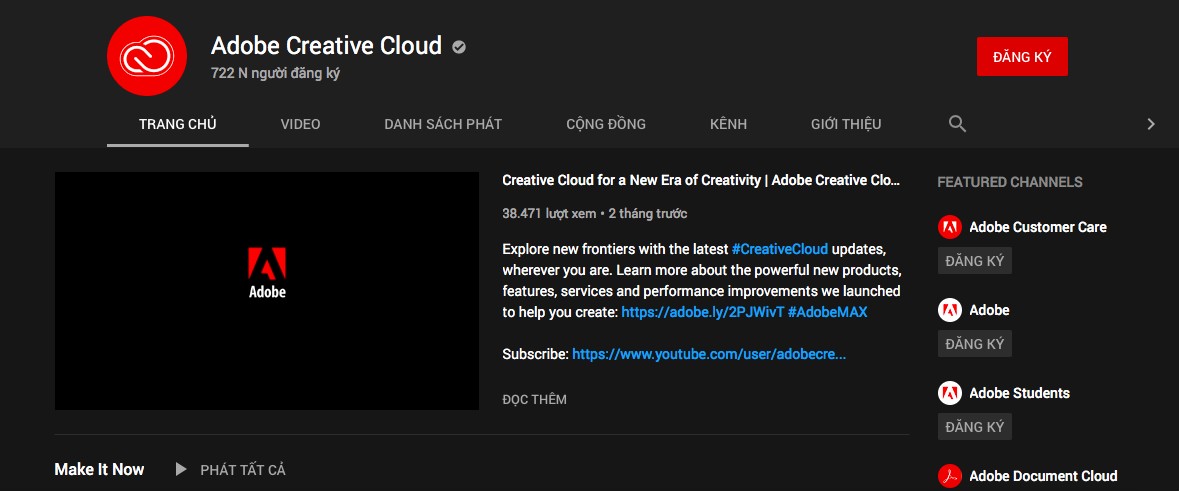The height and width of the screenshot is (491, 1179).
Task: Click the #AdobeMAX hashtag
Action: 827,312
